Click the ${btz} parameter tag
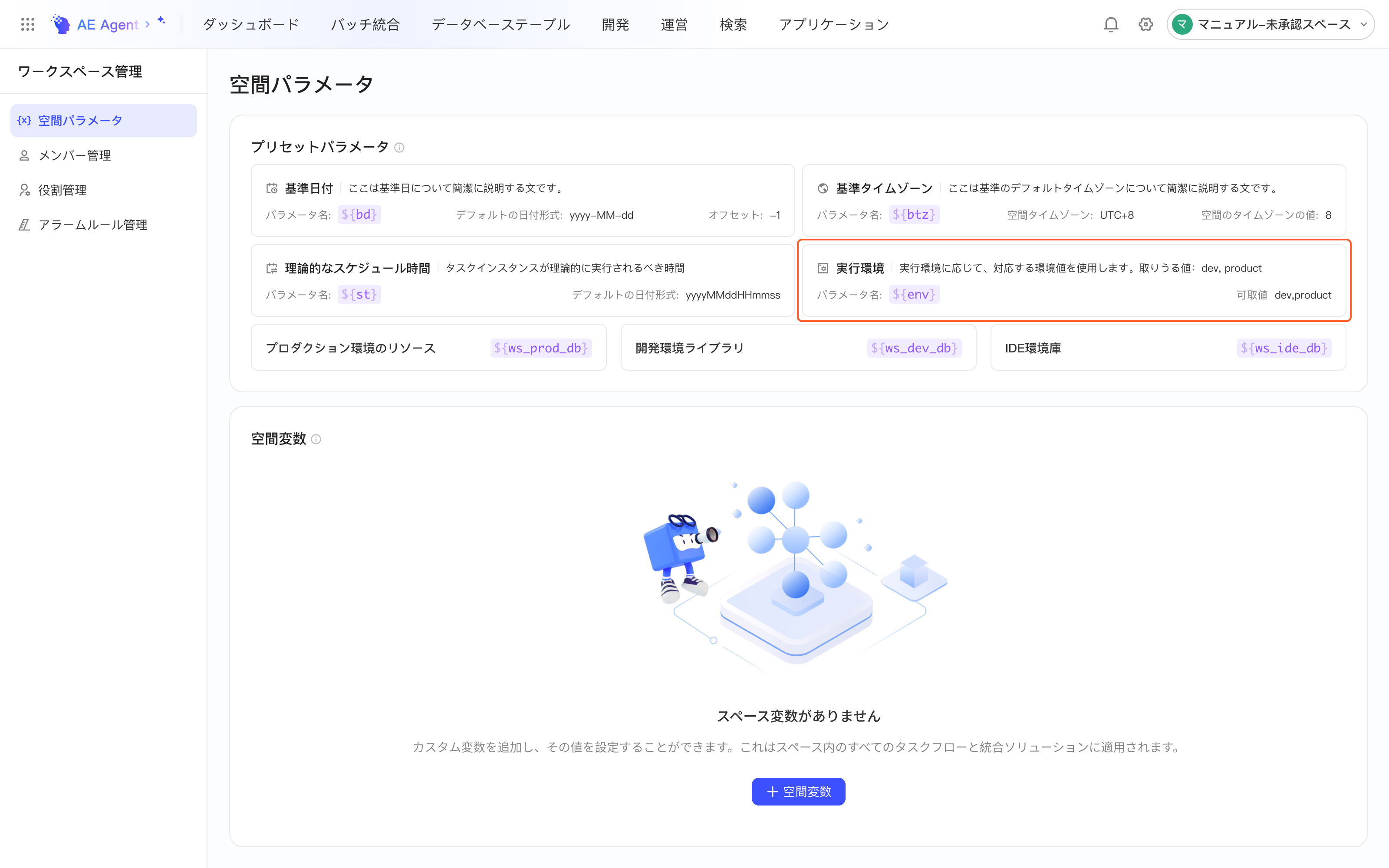The height and width of the screenshot is (868, 1389). pyautogui.click(x=914, y=215)
